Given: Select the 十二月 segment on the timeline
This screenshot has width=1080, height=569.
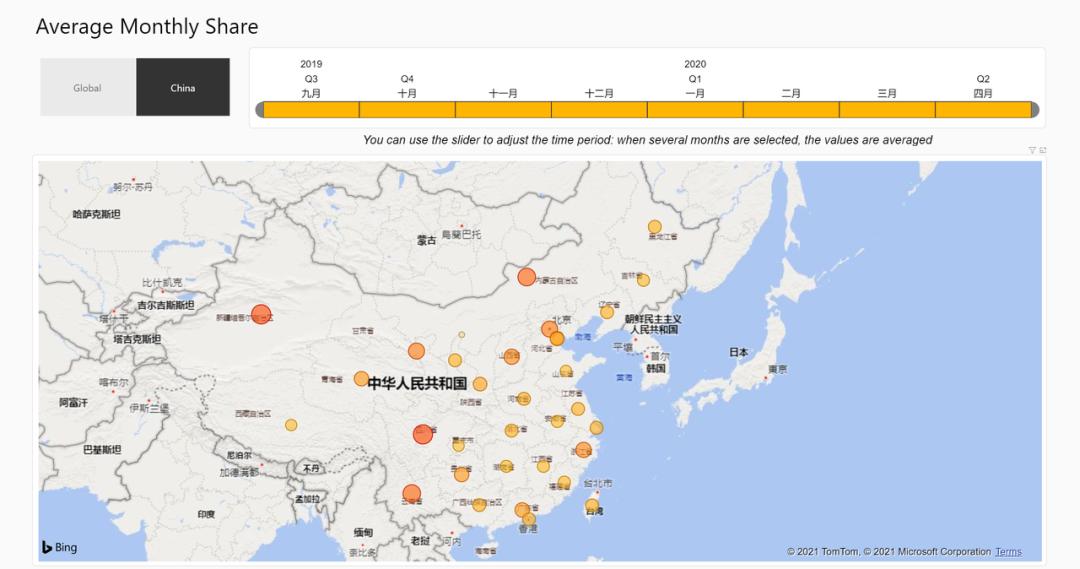Looking at the screenshot, I should click(x=599, y=110).
